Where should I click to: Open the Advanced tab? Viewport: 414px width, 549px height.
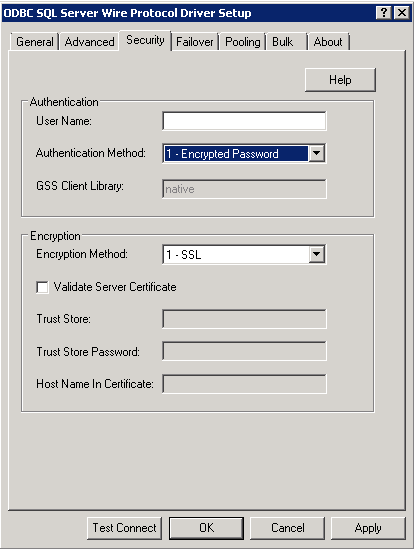(x=89, y=42)
